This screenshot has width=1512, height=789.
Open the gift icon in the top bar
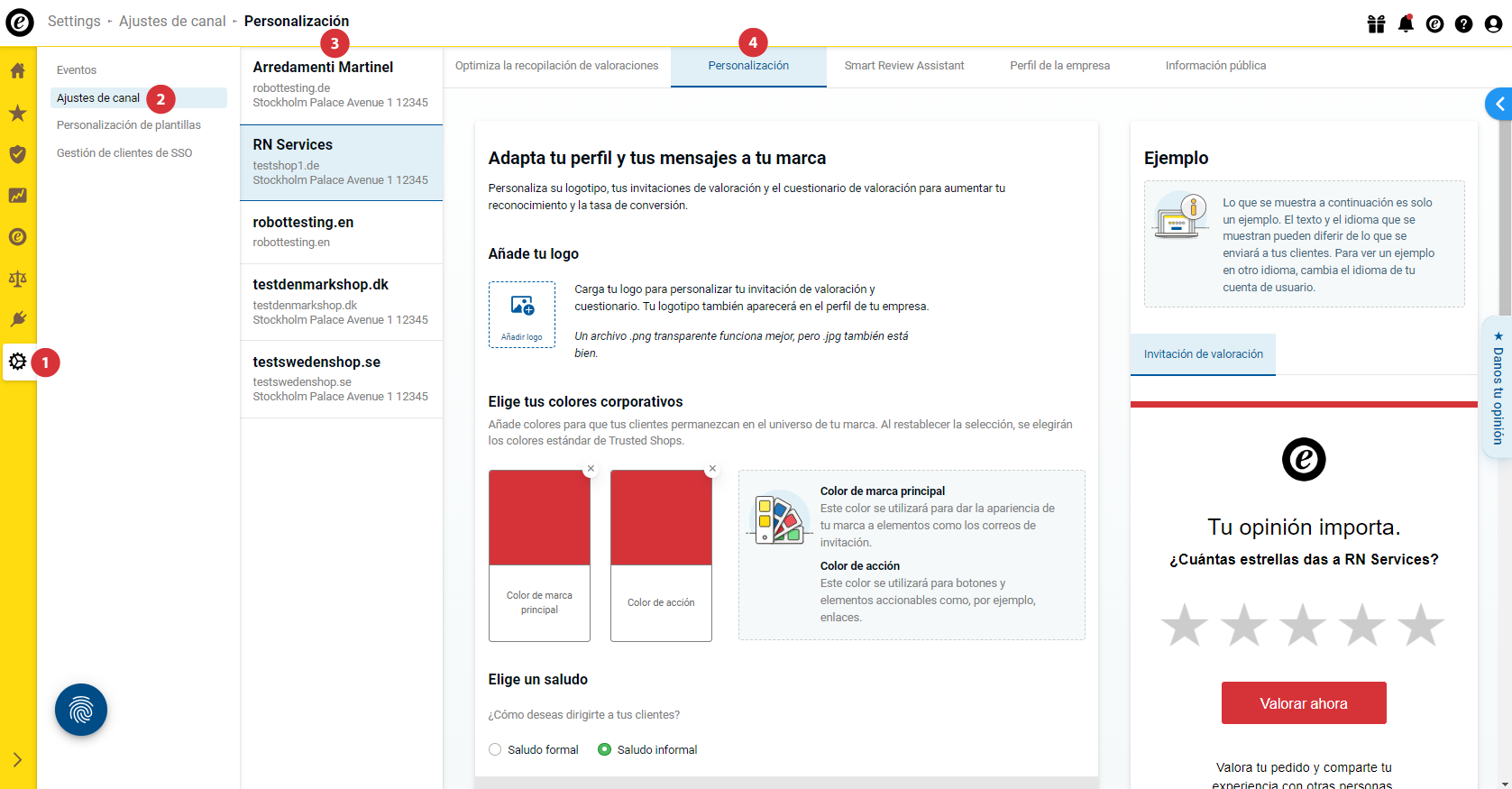coord(1376,24)
